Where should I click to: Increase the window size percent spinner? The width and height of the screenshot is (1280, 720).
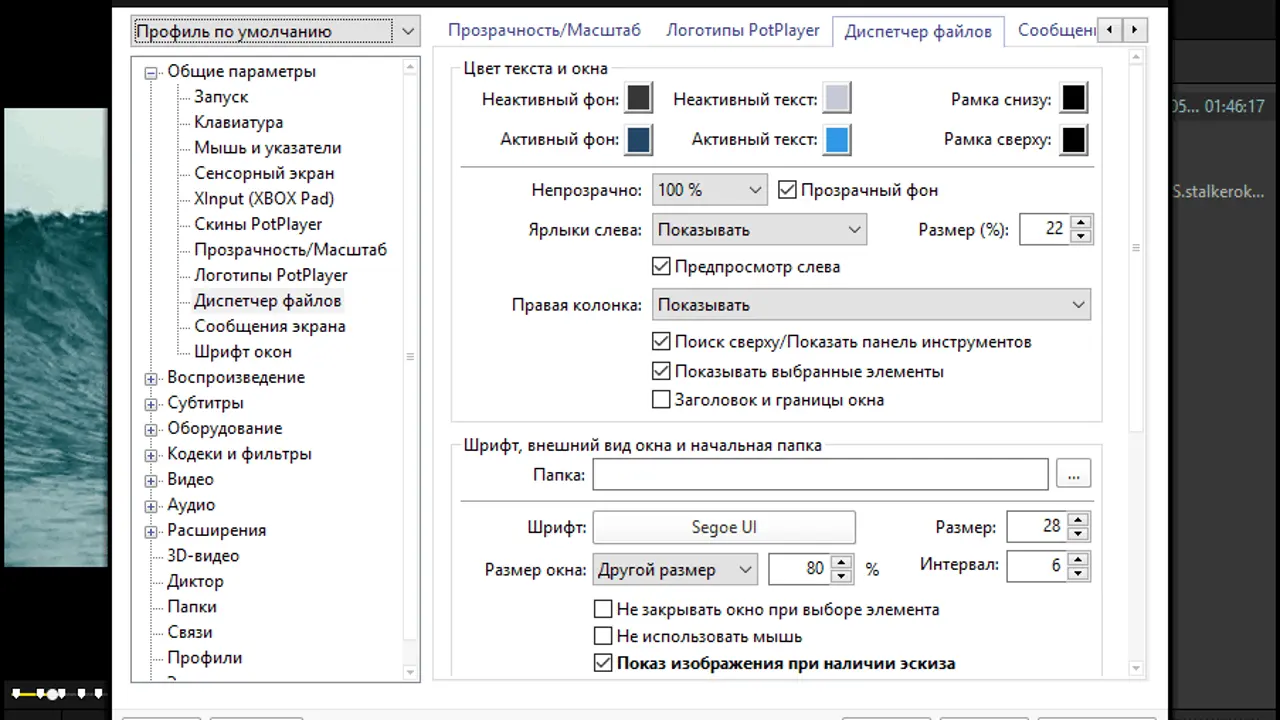click(842, 563)
